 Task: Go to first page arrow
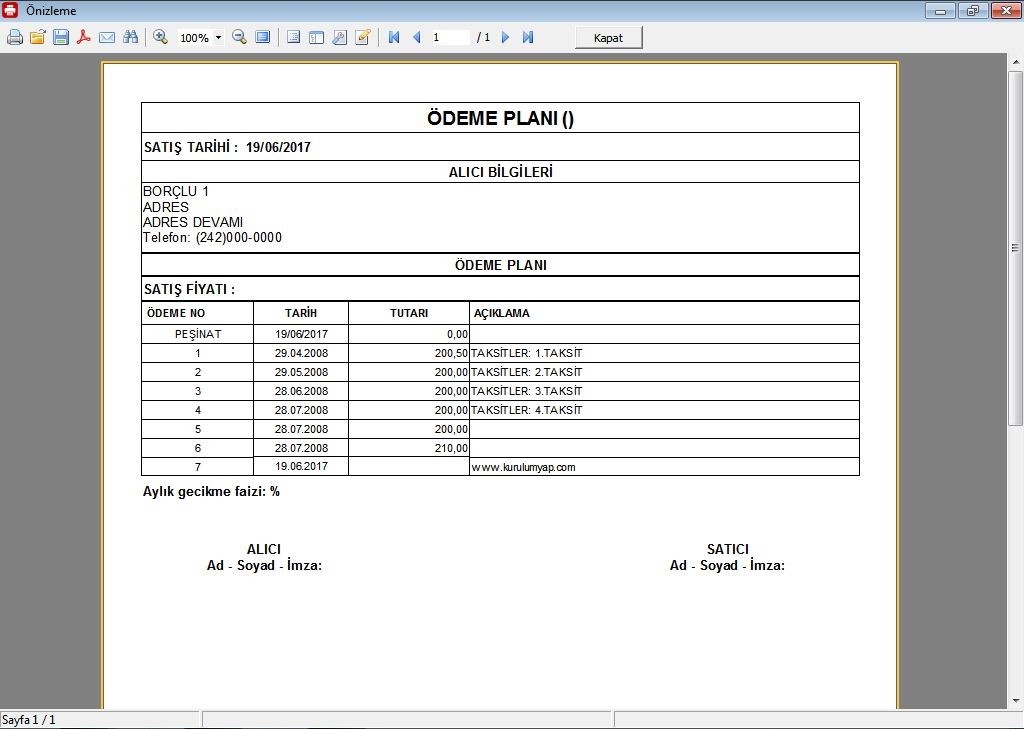[394, 37]
